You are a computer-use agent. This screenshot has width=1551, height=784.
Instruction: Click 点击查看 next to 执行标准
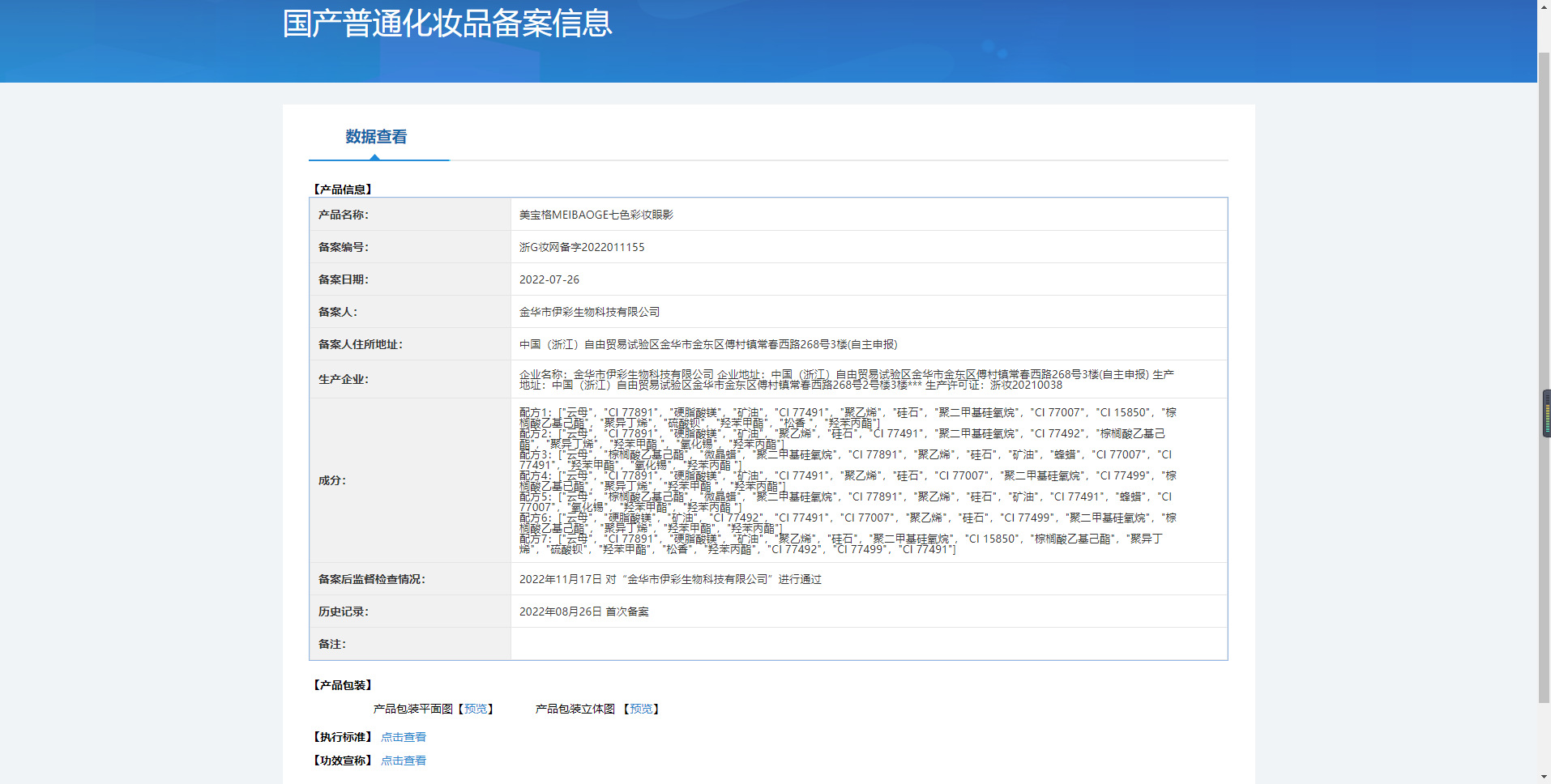[x=404, y=737]
